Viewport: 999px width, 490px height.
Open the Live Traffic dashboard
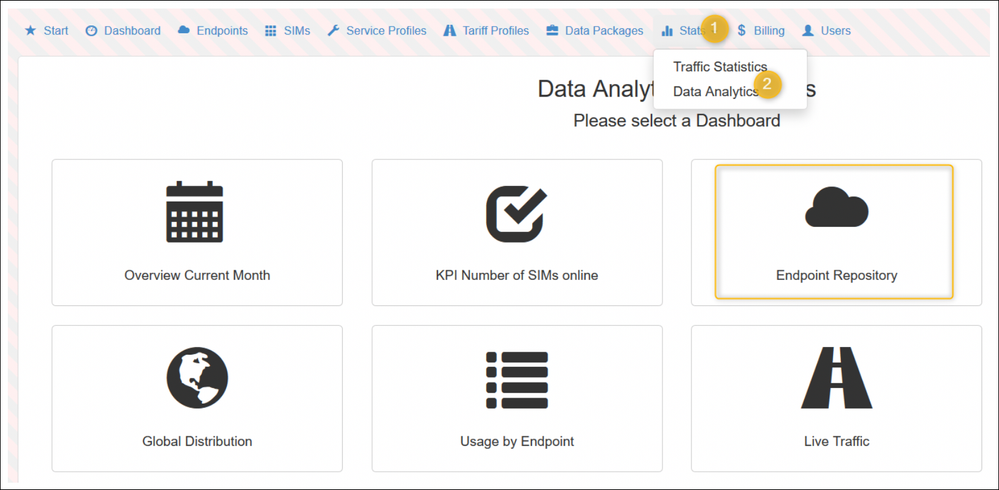point(837,398)
